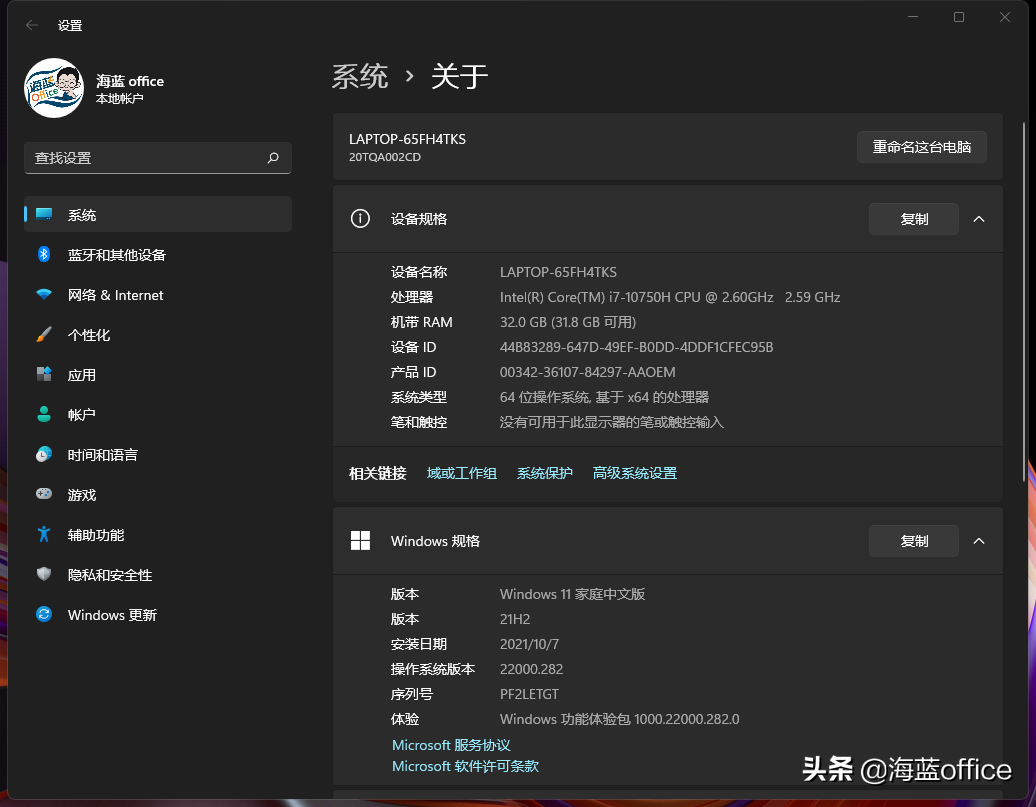Viewport: 1036px width, 807px height.
Task: Select OS build number 22000.282 text
Action: (x=531, y=669)
